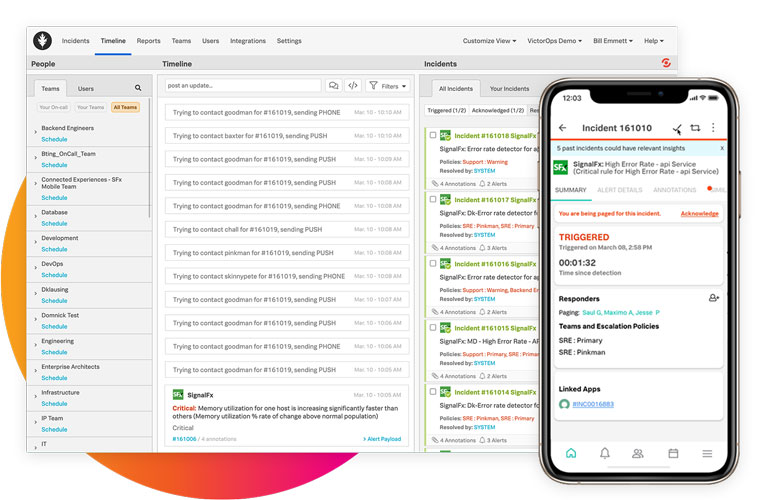Image resolution: width=760 pixels, height=500 pixels.
Task: Click timeline entry contacting skinnypete via PHONE
Action: point(287,276)
